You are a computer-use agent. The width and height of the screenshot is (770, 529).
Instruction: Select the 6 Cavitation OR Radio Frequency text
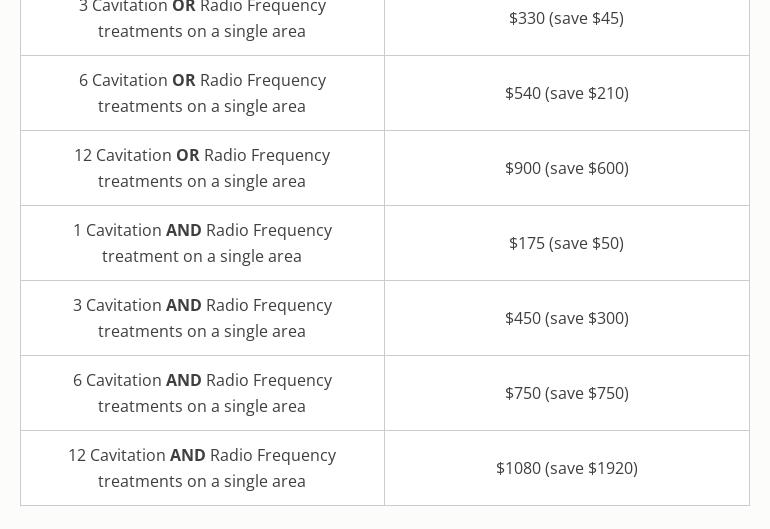coord(202,93)
